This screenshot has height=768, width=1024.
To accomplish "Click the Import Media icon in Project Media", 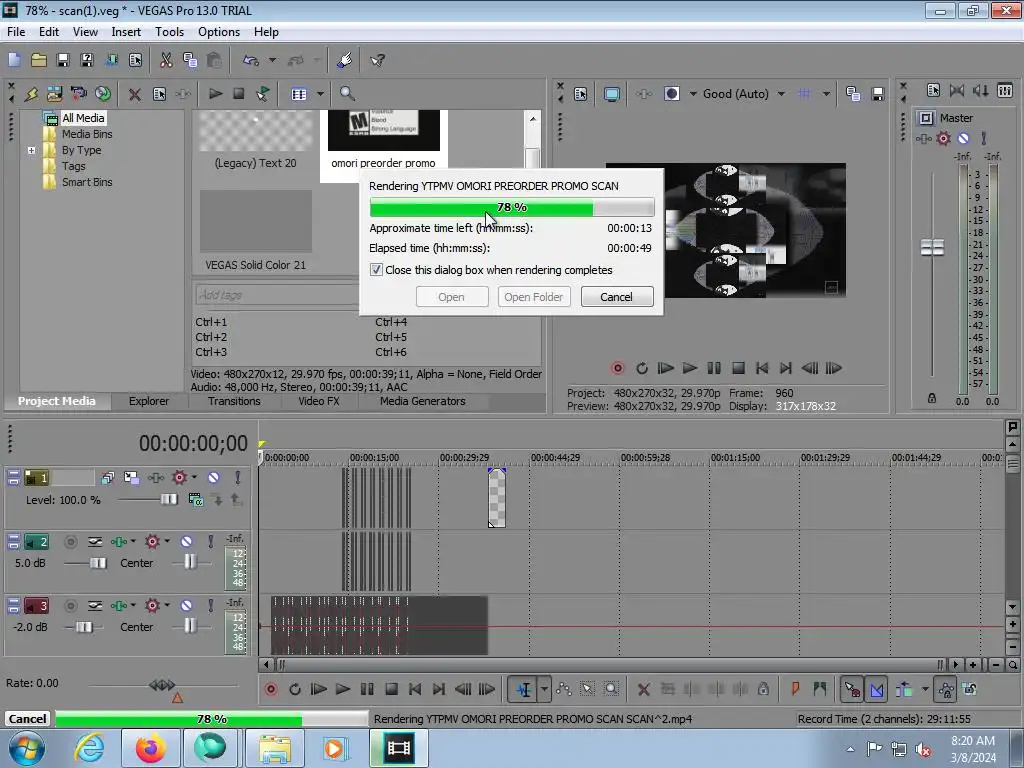I will coord(55,94).
